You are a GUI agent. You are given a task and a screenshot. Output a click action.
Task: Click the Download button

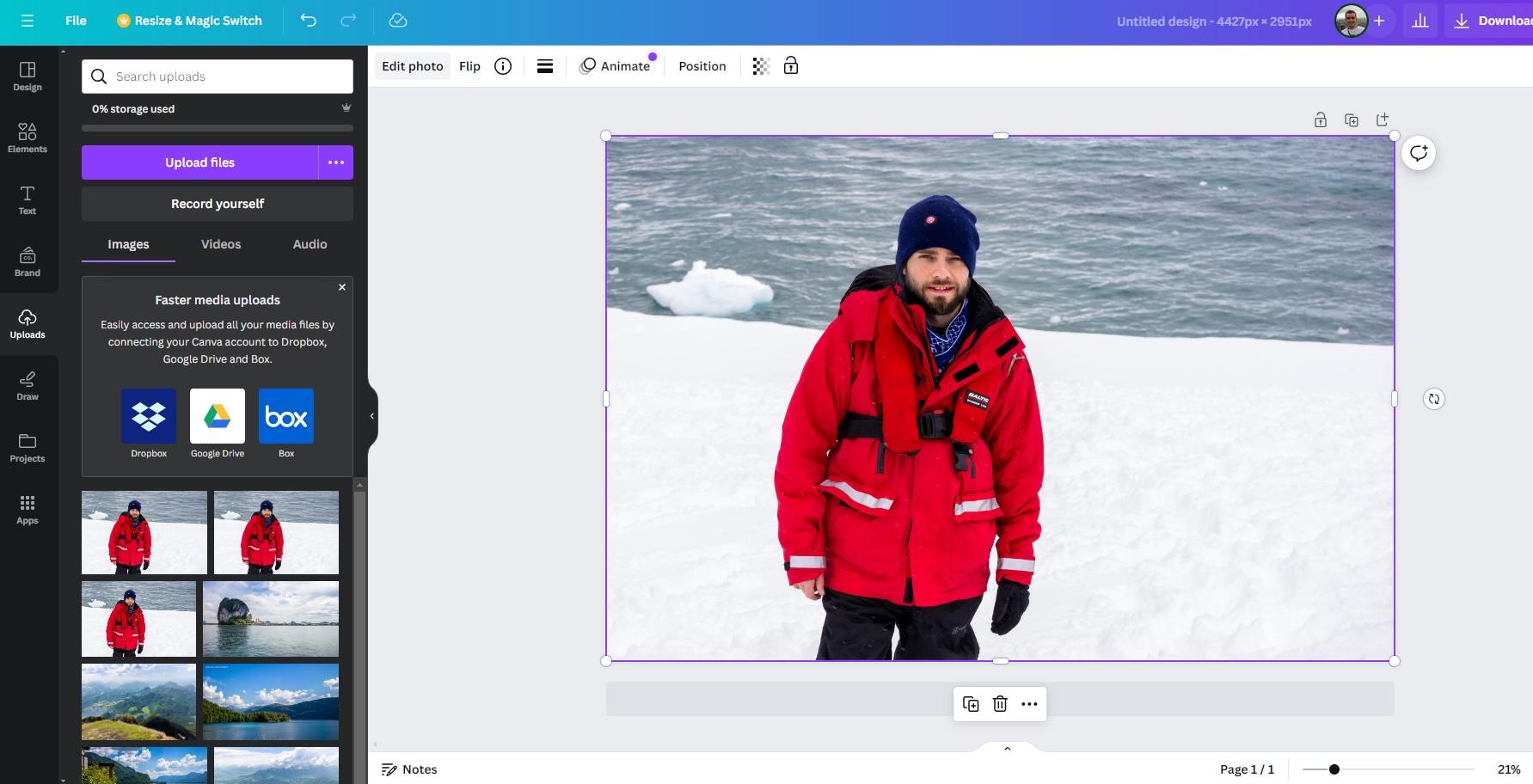click(1491, 21)
